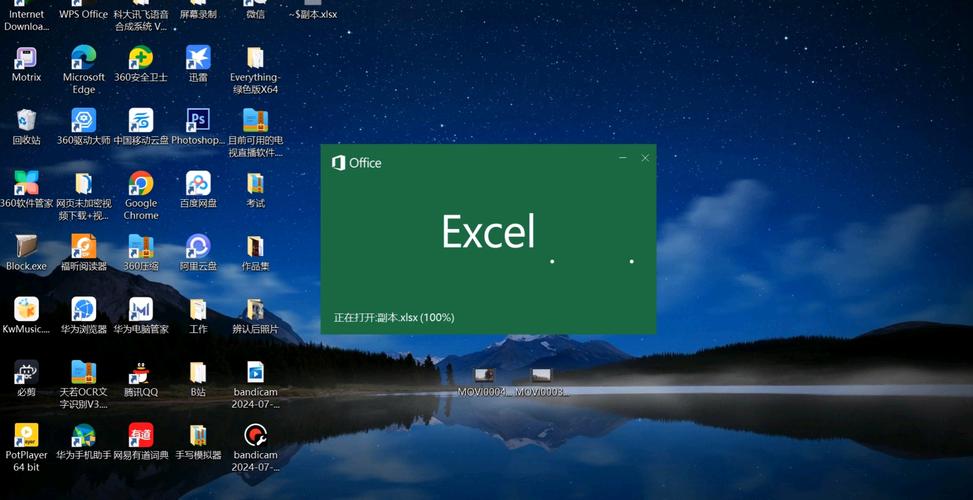Image resolution: width=973 pixels, height=500 pixels.
Task: Open the 考试 folder
Action: [x=255, y=190]
